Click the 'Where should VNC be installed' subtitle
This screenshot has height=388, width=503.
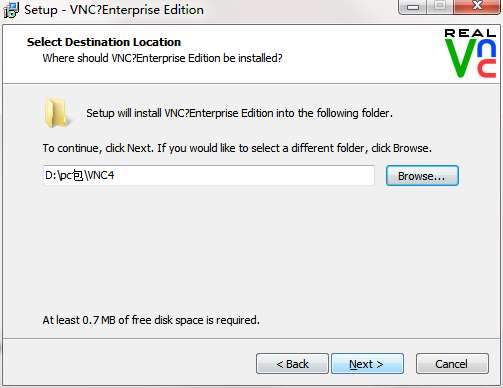click(x=162, y=58)
